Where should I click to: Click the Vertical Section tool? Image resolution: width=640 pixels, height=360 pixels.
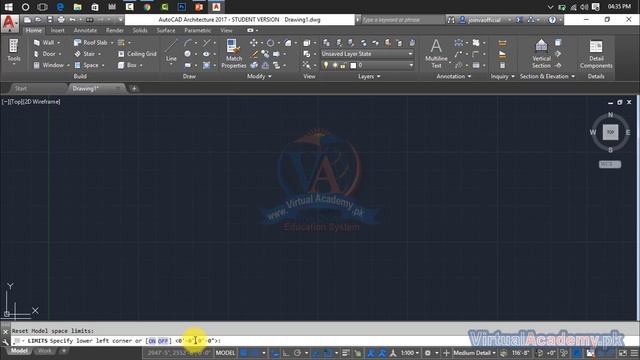tap(541, 53)
